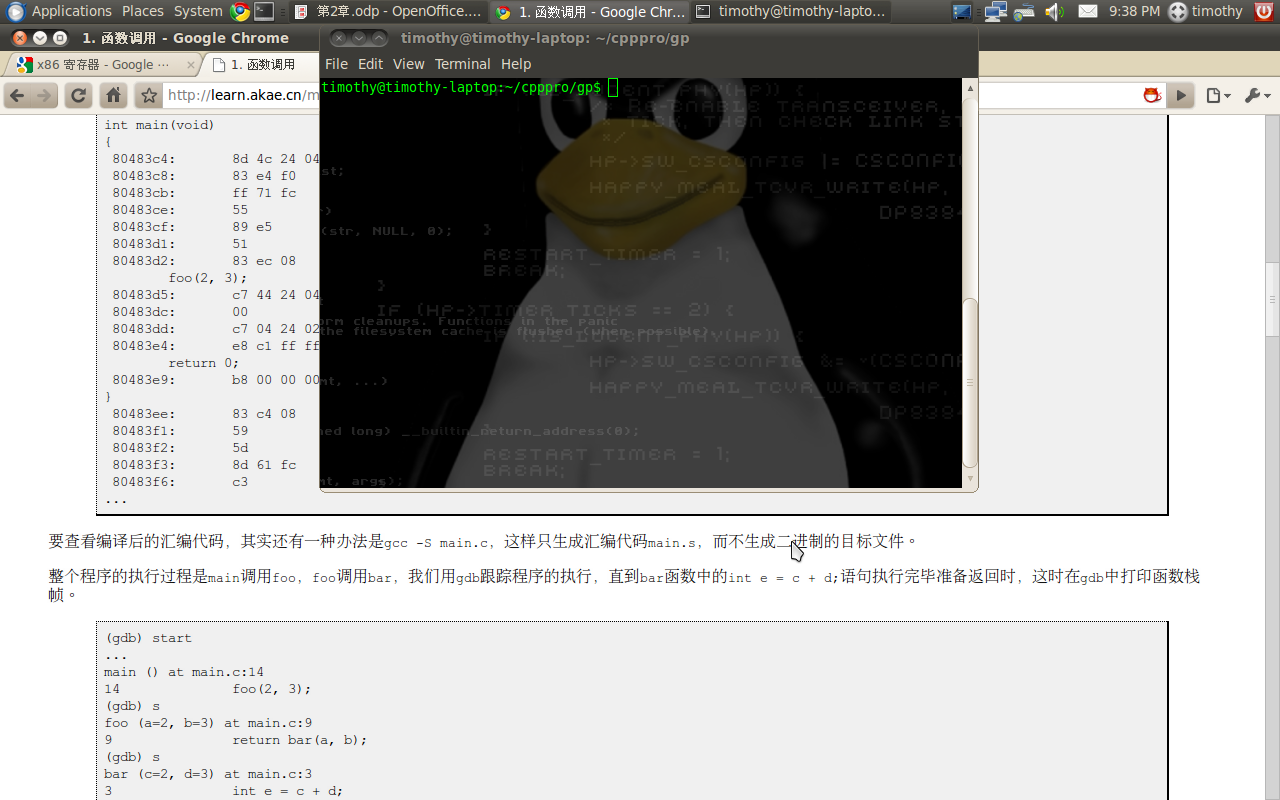Click the back arrow in Chrome
The width and height of the screenshot is (1280, 800).
point(17,96)
